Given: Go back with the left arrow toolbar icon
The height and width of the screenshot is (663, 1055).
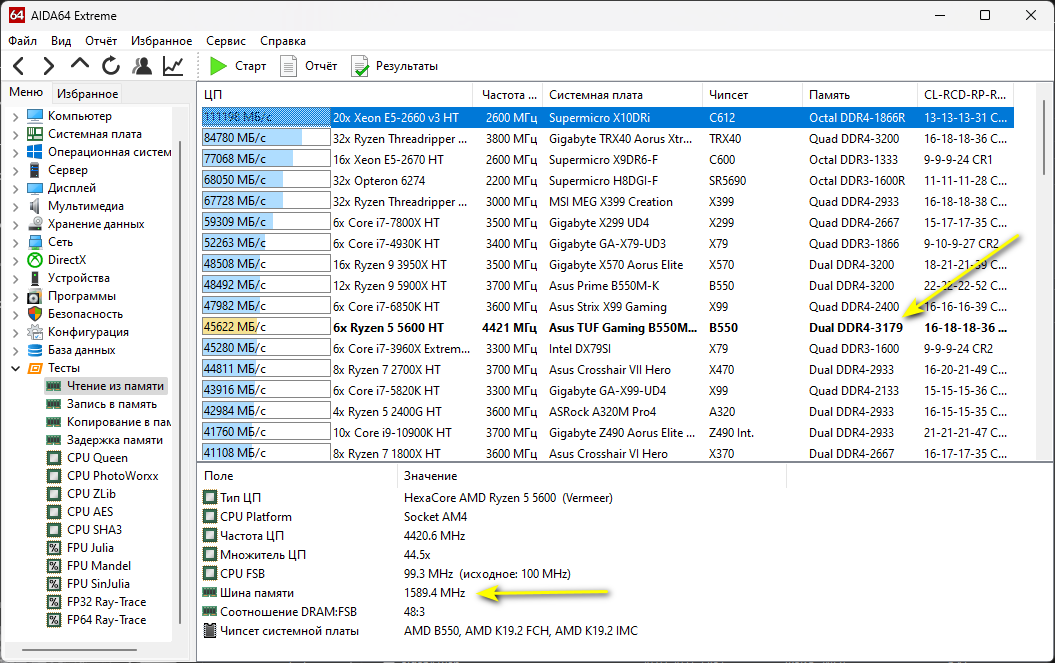Looking at the screenshot, I should click(x=19, y=66).
